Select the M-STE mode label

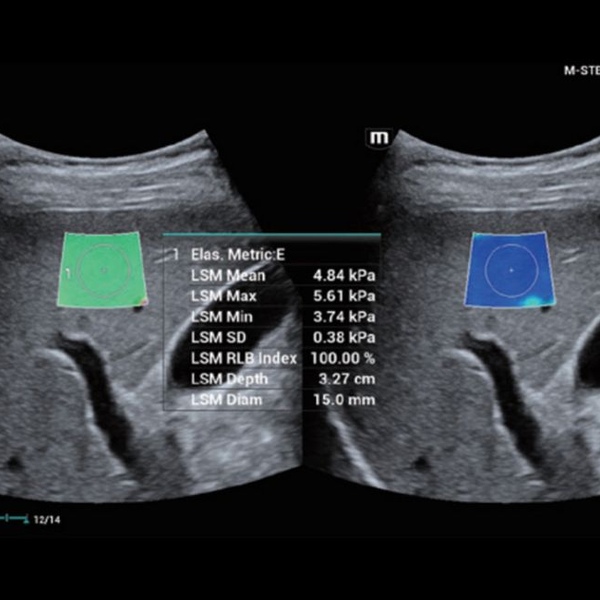582,70
